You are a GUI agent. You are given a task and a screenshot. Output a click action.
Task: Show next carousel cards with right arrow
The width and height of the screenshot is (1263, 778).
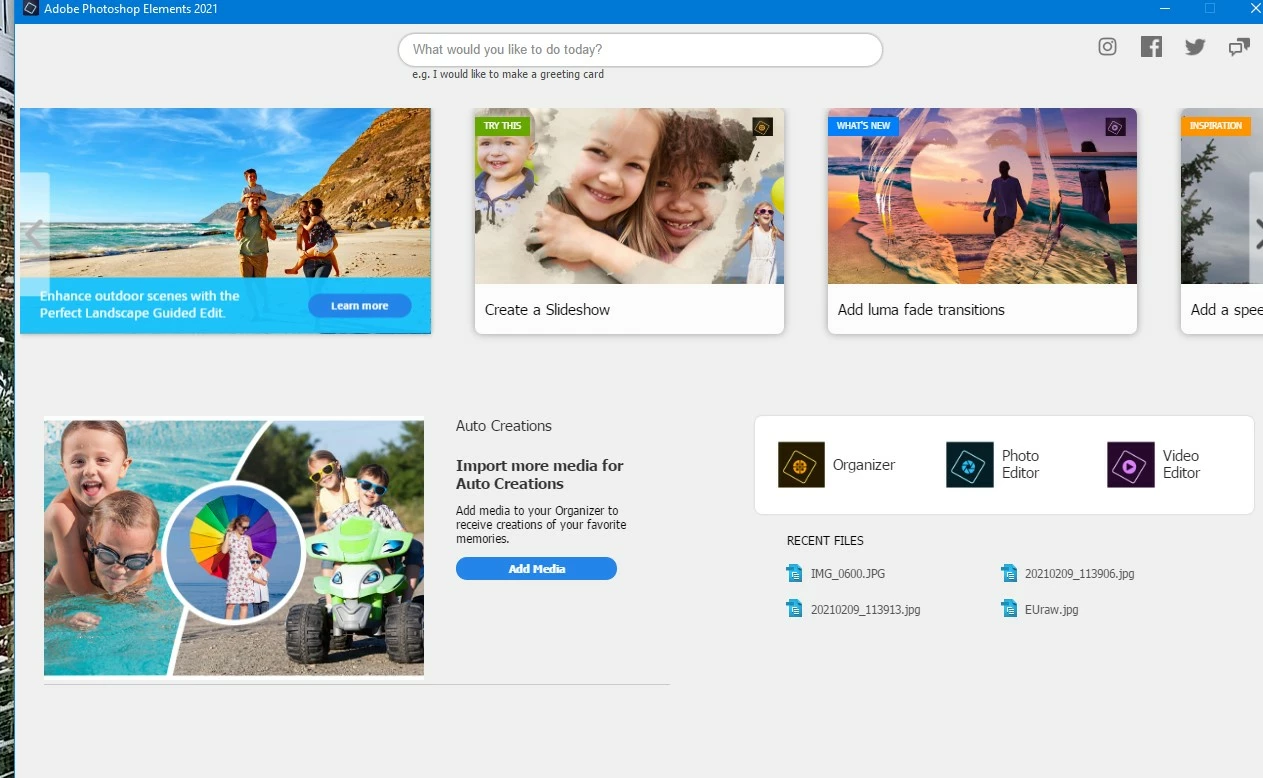click(1257, 235)
